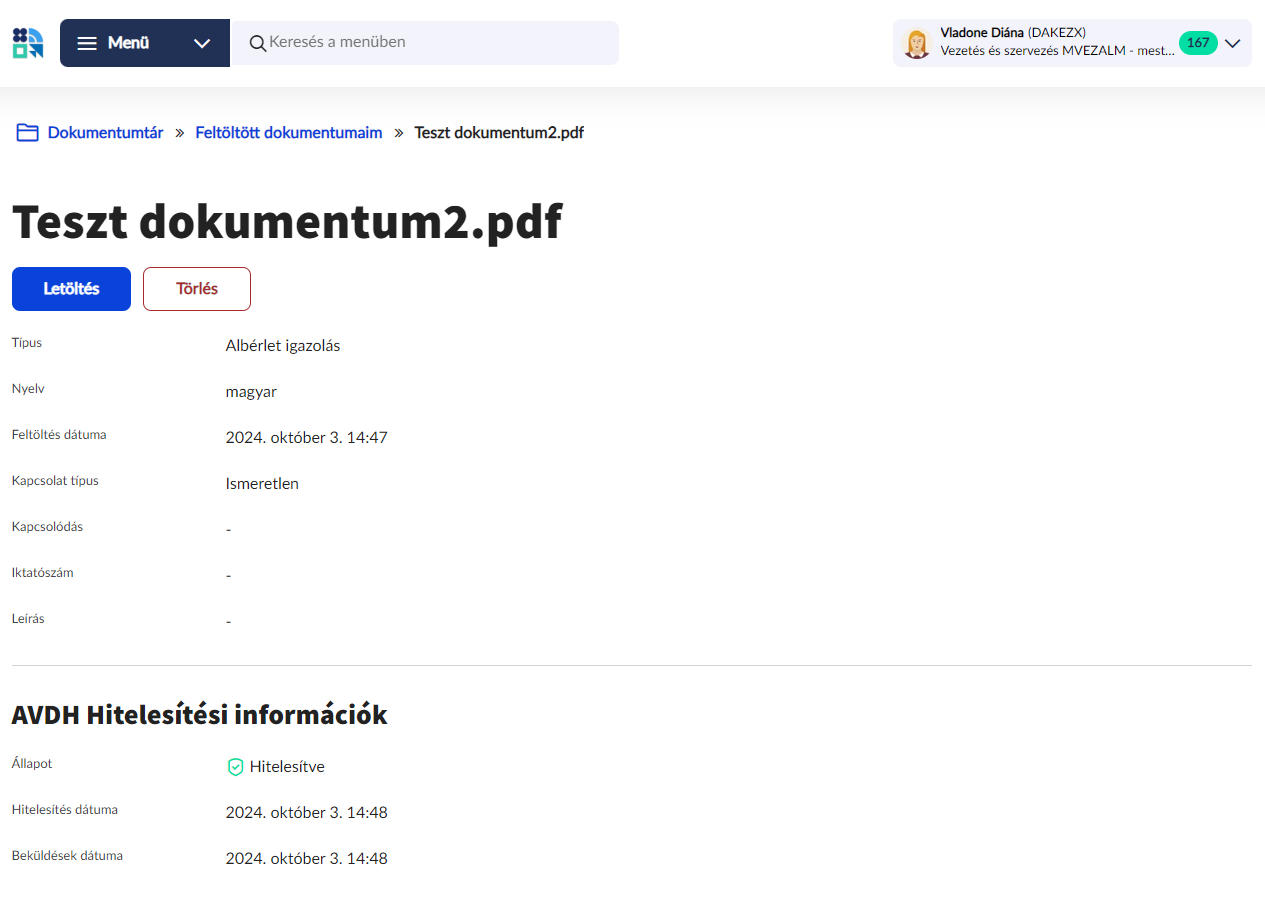Click the AVDH Hitelesítési információk heading

pyautogui.click(x=199, y=715)
